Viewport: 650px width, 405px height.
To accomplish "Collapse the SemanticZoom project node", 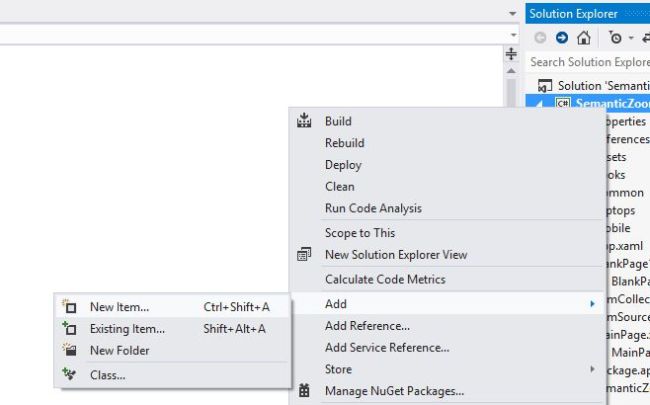I will click(539, 103).
